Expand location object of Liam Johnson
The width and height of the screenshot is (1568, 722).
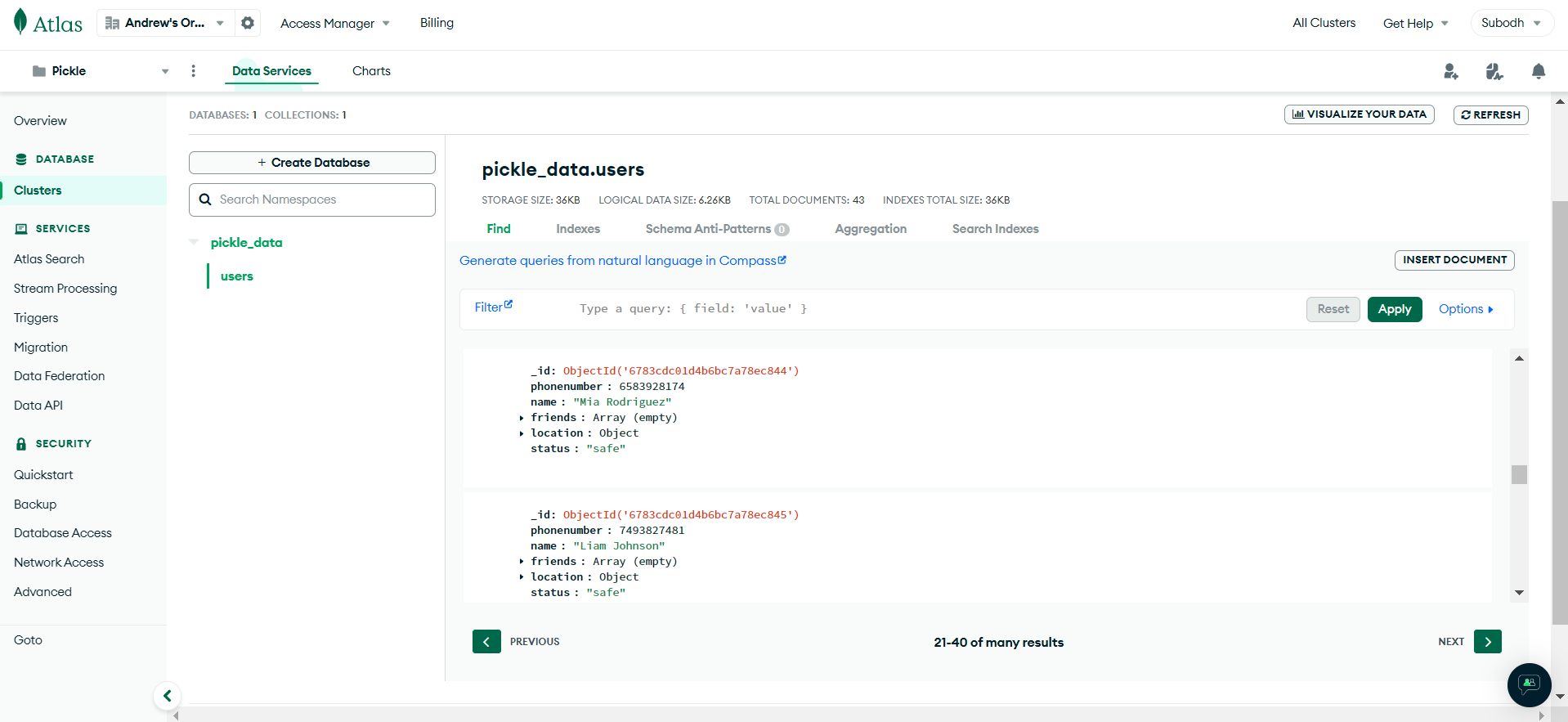(522, 577)
